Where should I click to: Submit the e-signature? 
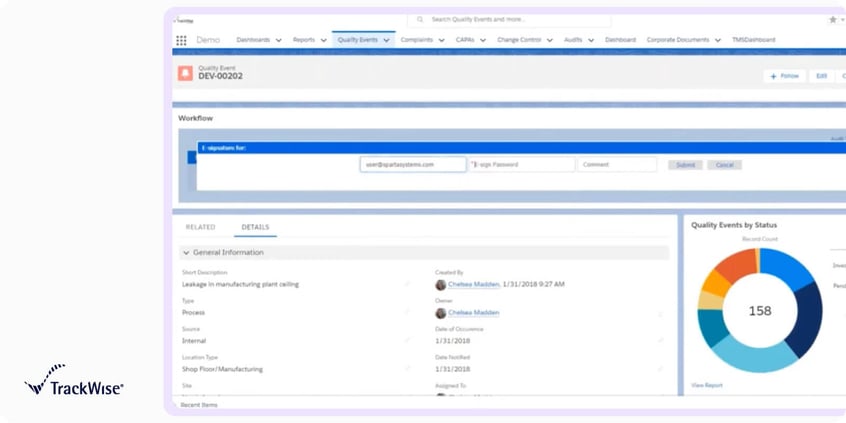coord(685,165)
